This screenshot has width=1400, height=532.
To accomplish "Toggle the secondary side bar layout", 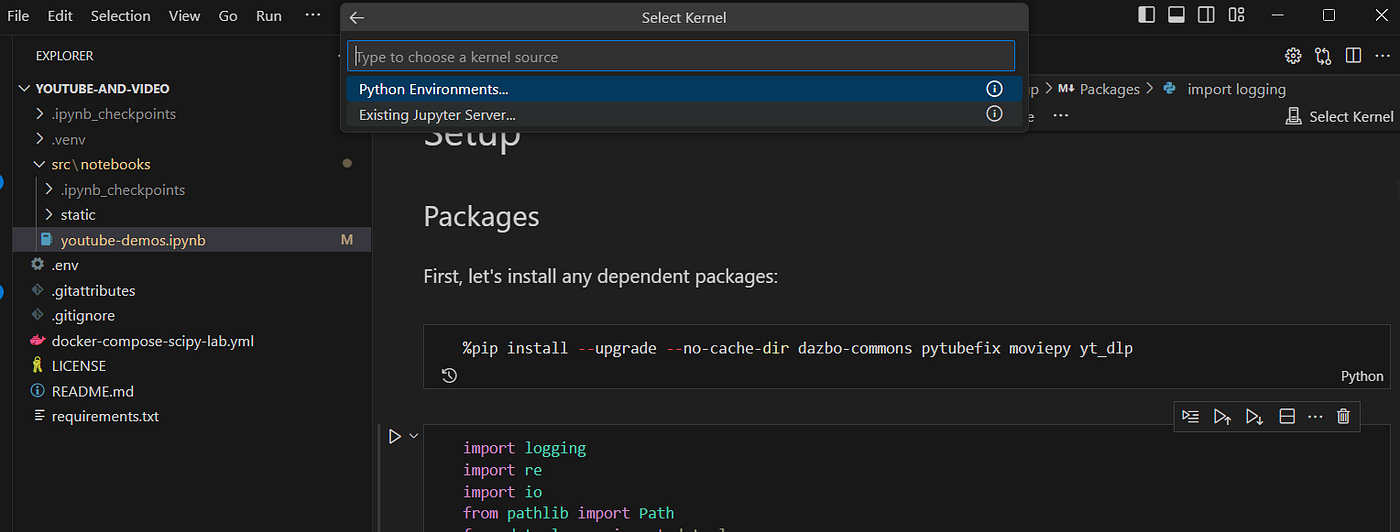I will coord(1207,15).
